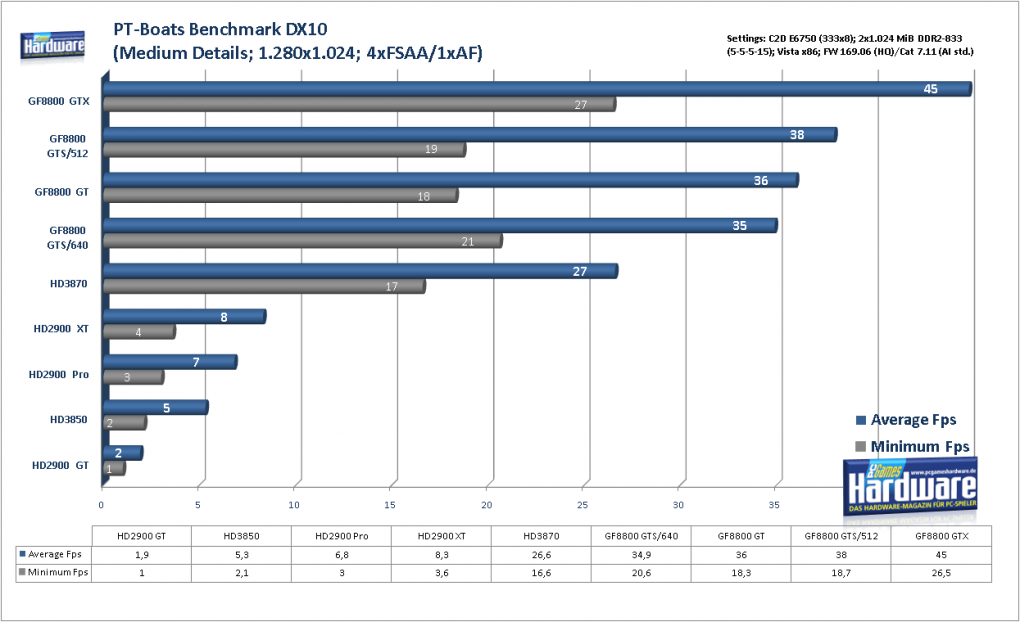Viewport: 1020px width, 622px height.
Task: Click the HD2900 XT gray bar labeled 4
Action: coord(139,332)
